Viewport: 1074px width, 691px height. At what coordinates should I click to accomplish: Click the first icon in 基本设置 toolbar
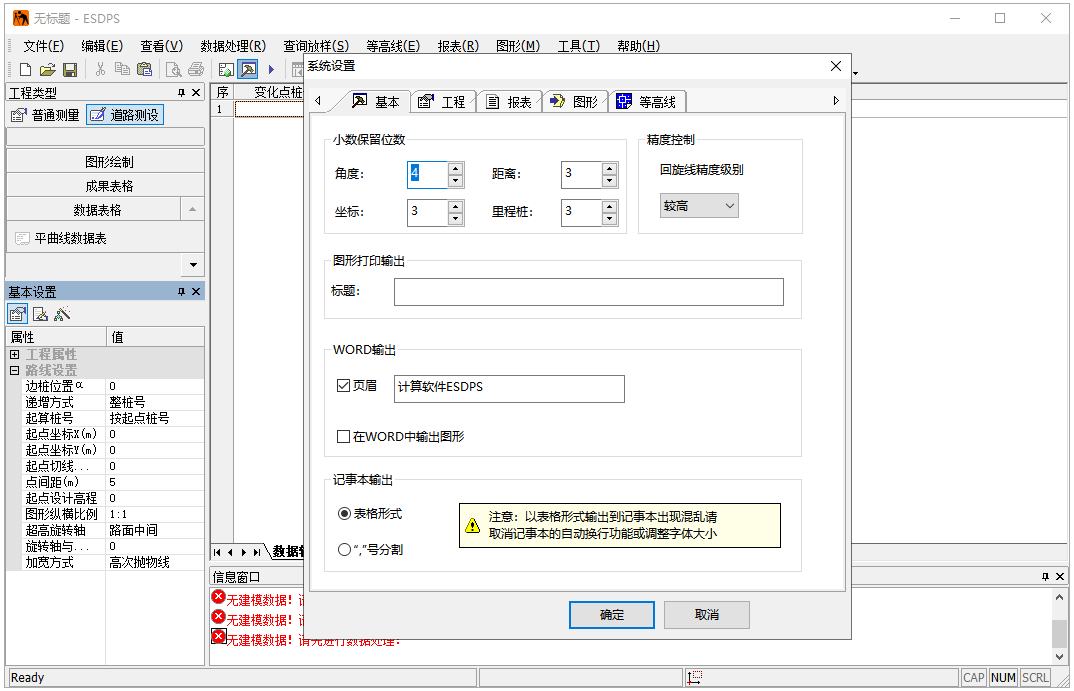pos(18,314)
